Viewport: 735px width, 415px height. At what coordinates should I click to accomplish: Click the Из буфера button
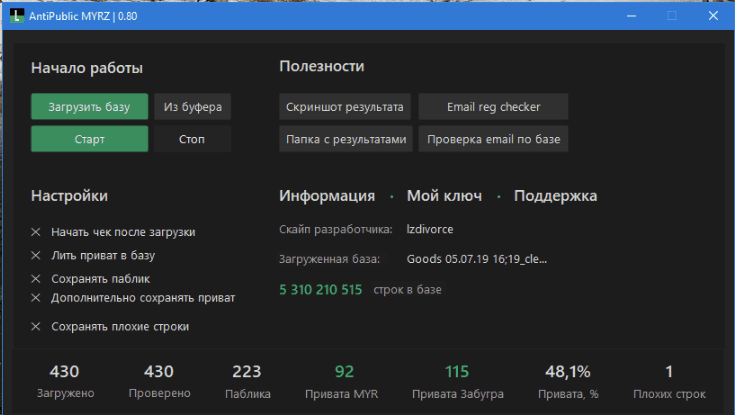(x=192, y=106)
